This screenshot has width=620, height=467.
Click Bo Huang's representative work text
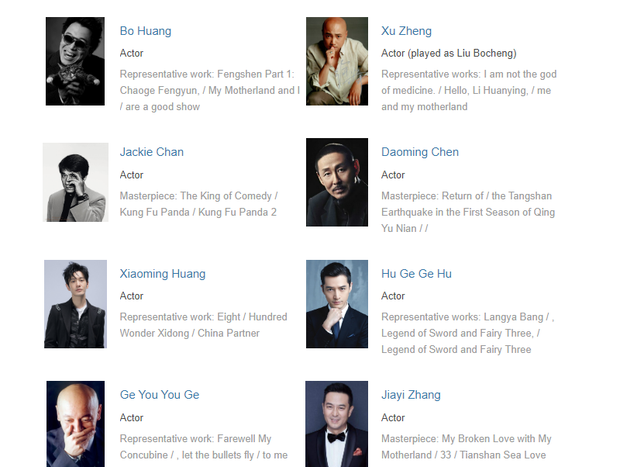point(209,90)
